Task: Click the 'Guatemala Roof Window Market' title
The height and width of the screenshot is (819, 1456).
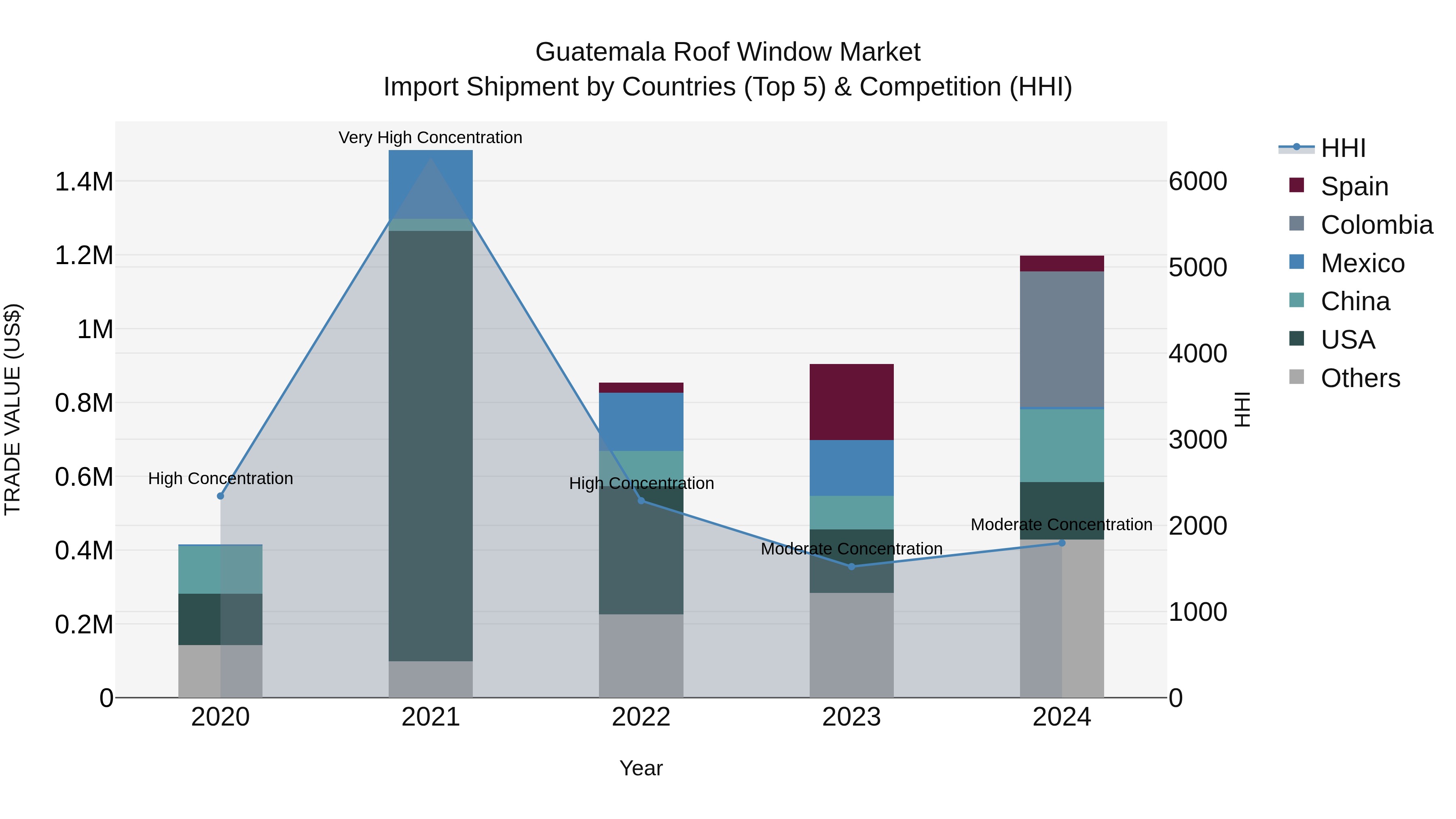Action: (728, 52)
